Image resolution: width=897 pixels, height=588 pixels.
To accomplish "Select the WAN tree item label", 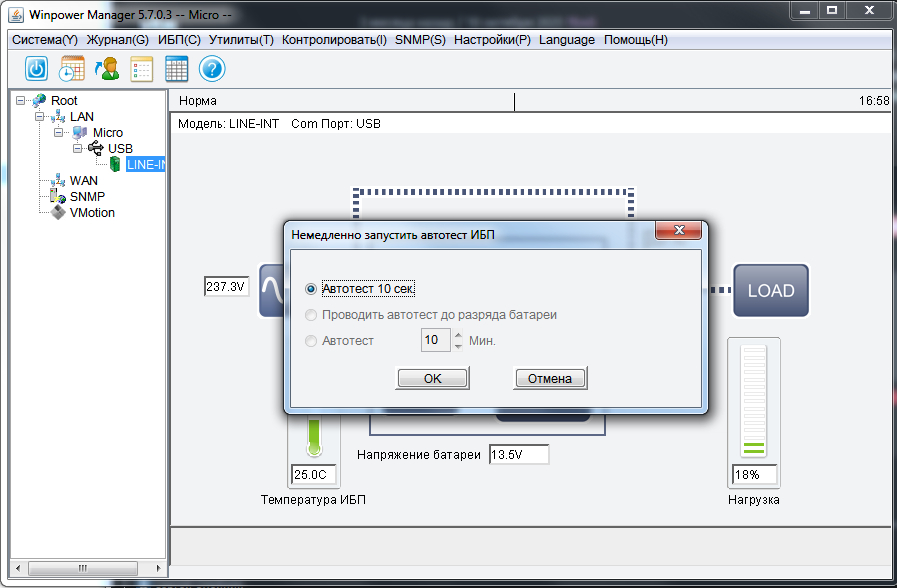I will tap(84, 181).
